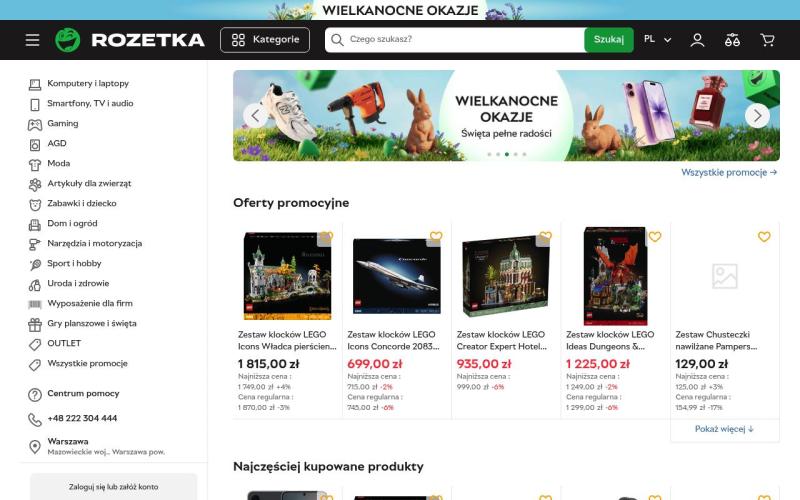Advance banner carousel with next arrow
This screenshot has height=500, width=800.
(757, 116)
